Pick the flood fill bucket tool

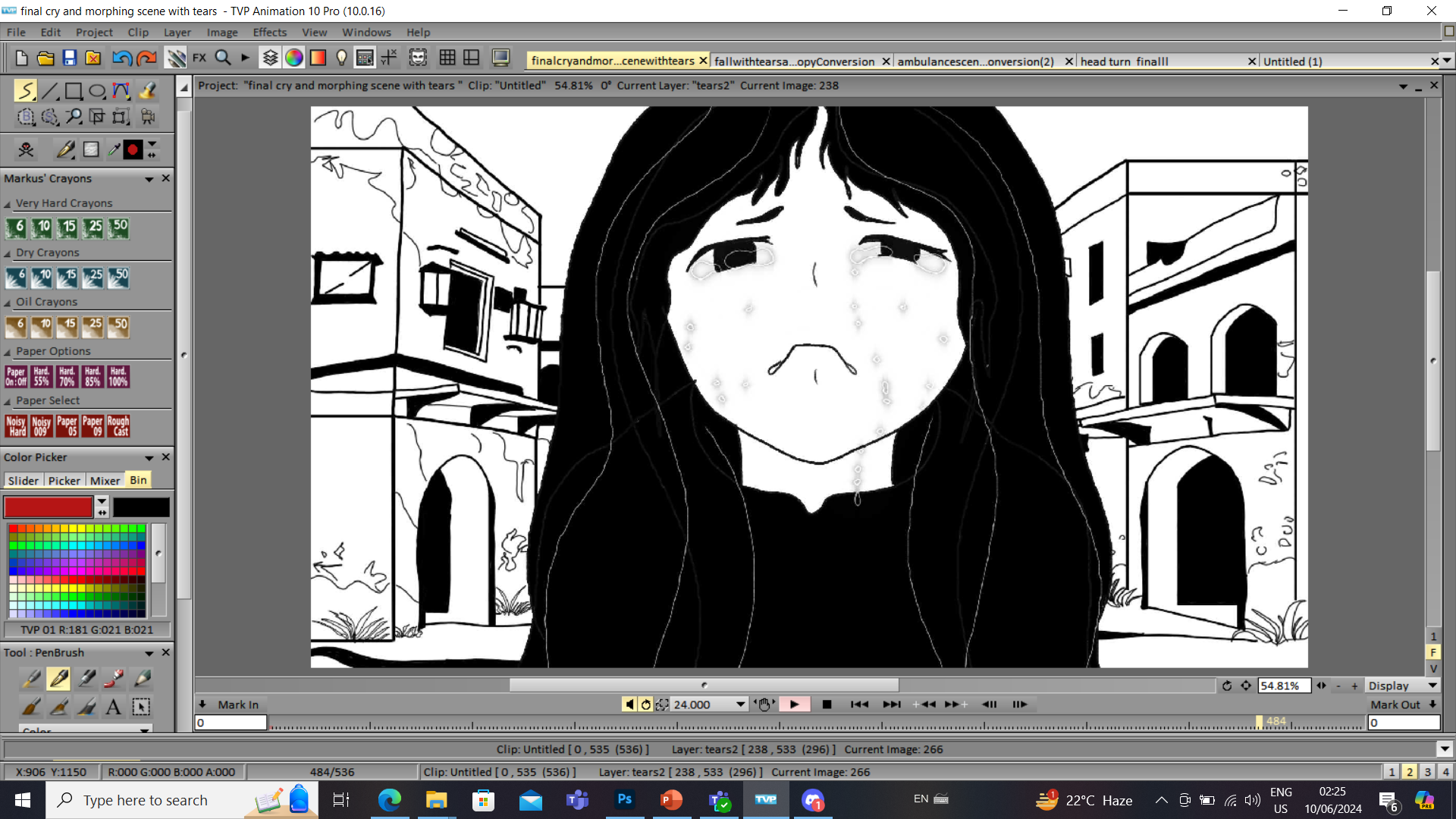click(147, 91)
